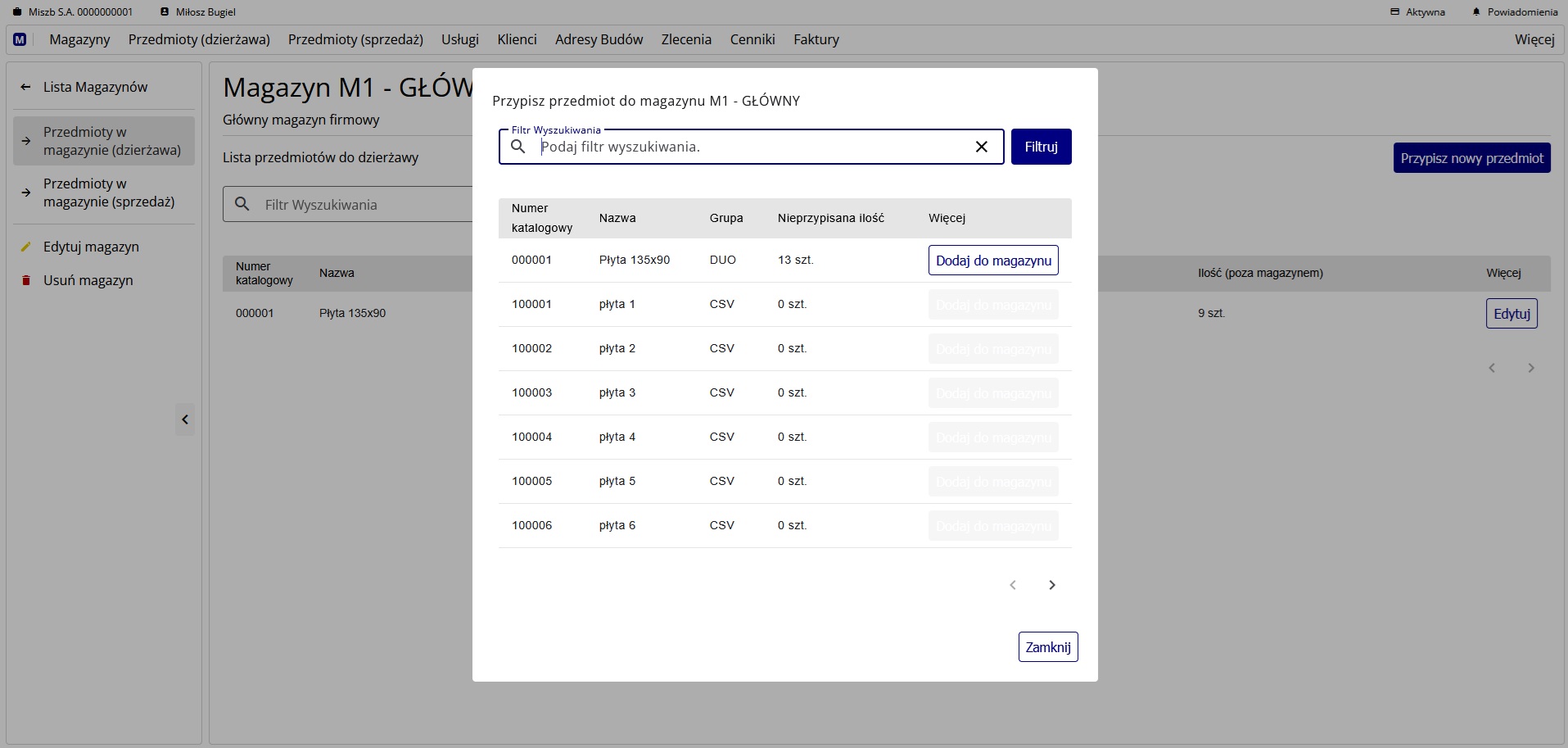The height and width of the screenshot is (748, 1568).
Task: Click the trash icon Usuń magazyn
Action: [x=26, y=280]
